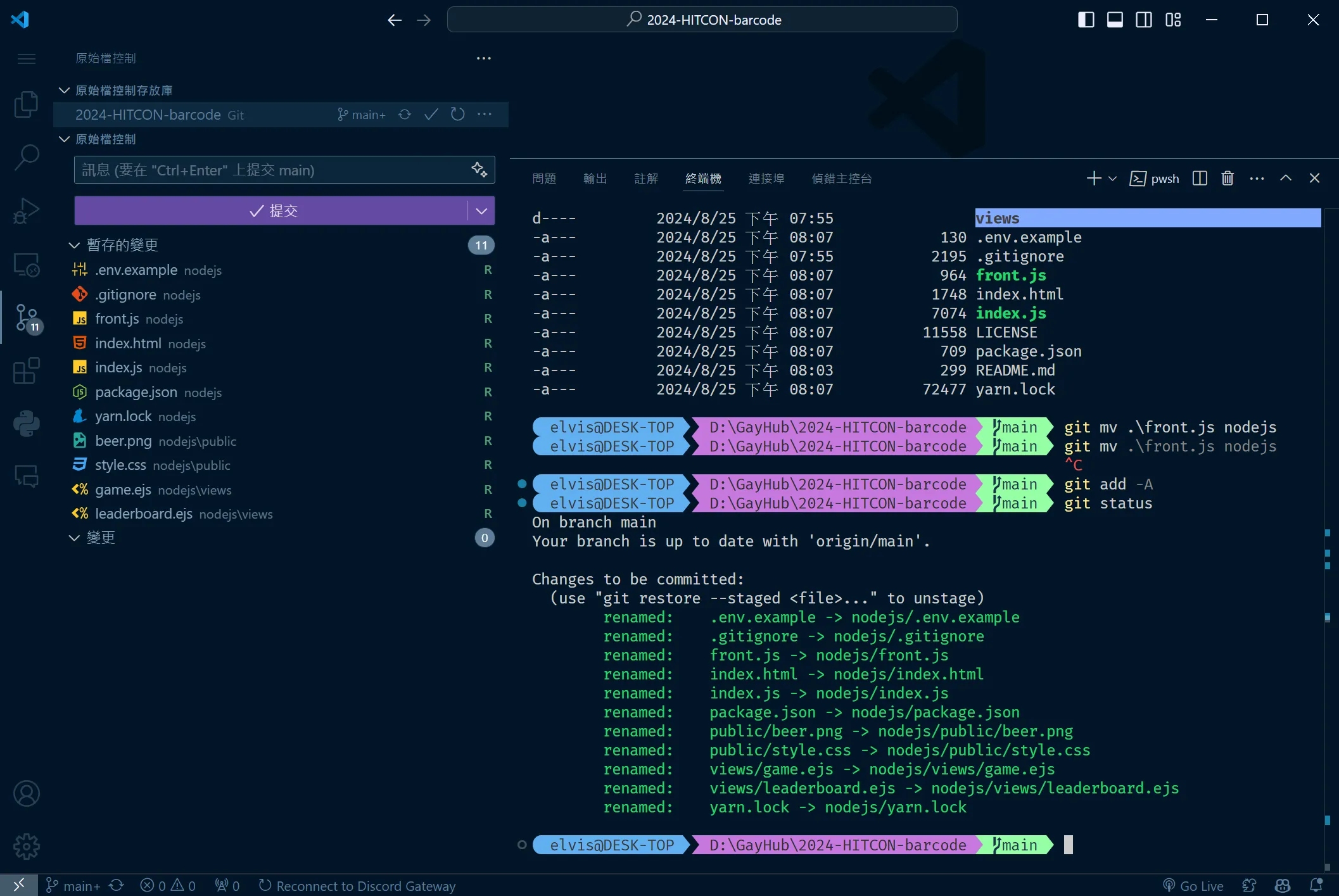Click the 提交 commit button
The image size is (1339, 896).
coord(271,211)
